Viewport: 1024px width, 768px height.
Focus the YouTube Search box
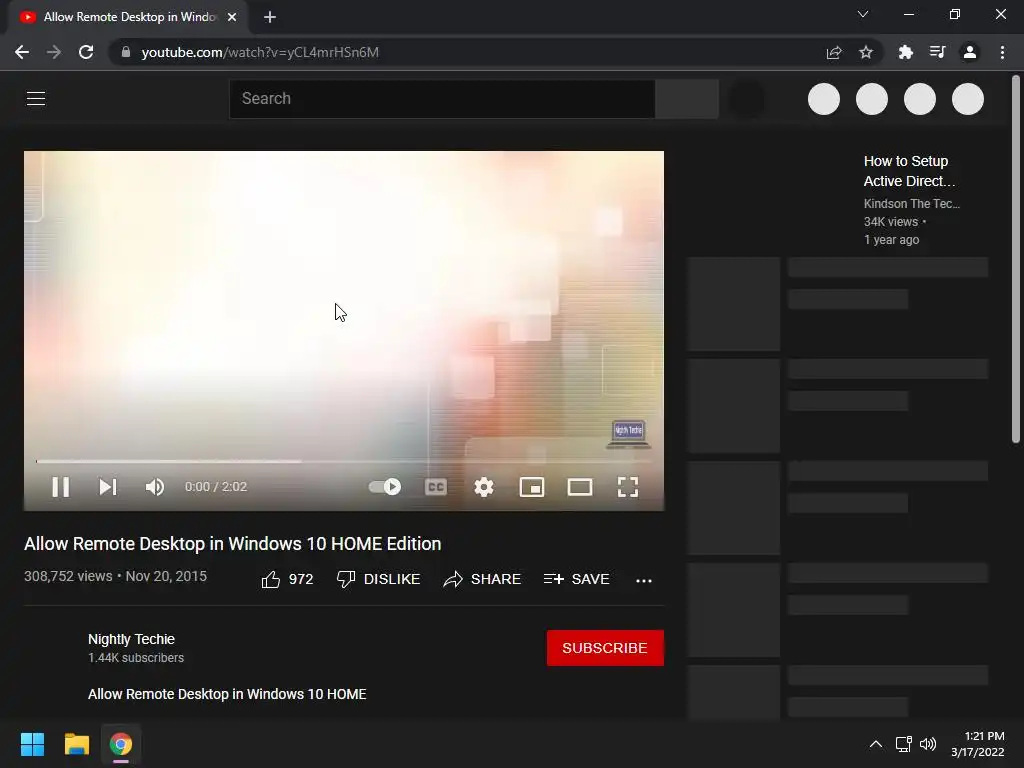click(x=442, y=99)
